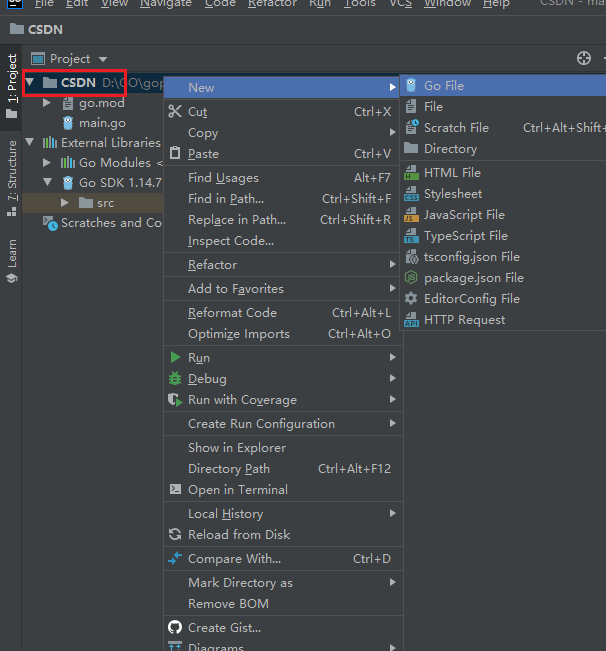Expand the go.mod tree node
Image resolution: width=606 pixels, height=651 pixels.
tap(47, 103)
